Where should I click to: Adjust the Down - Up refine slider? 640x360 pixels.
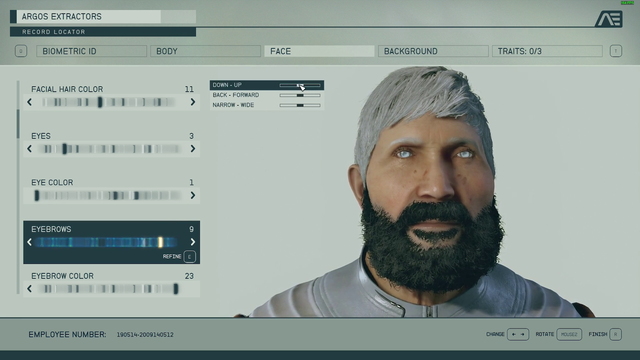point(300,85)
